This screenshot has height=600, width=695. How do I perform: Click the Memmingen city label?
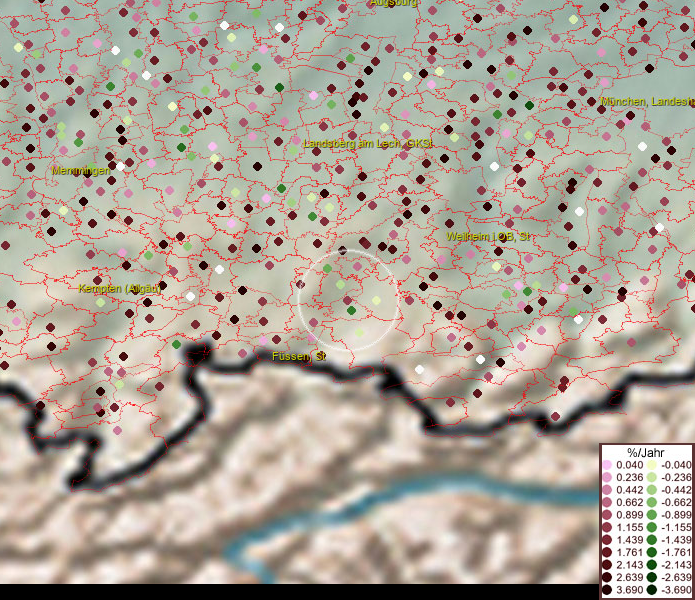[x=81, y=170]
